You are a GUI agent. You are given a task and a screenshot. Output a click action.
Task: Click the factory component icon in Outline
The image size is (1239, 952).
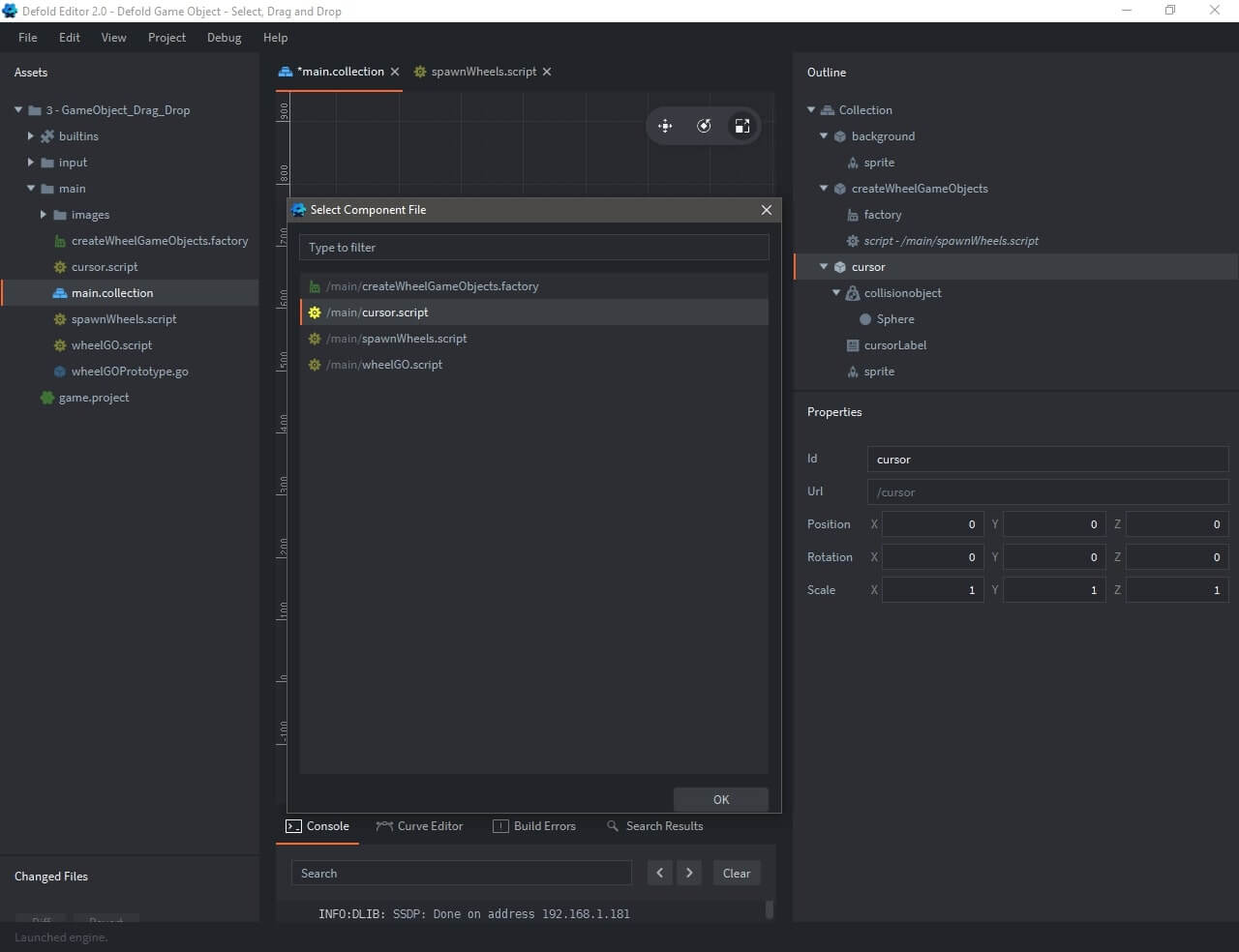(853, 215)
